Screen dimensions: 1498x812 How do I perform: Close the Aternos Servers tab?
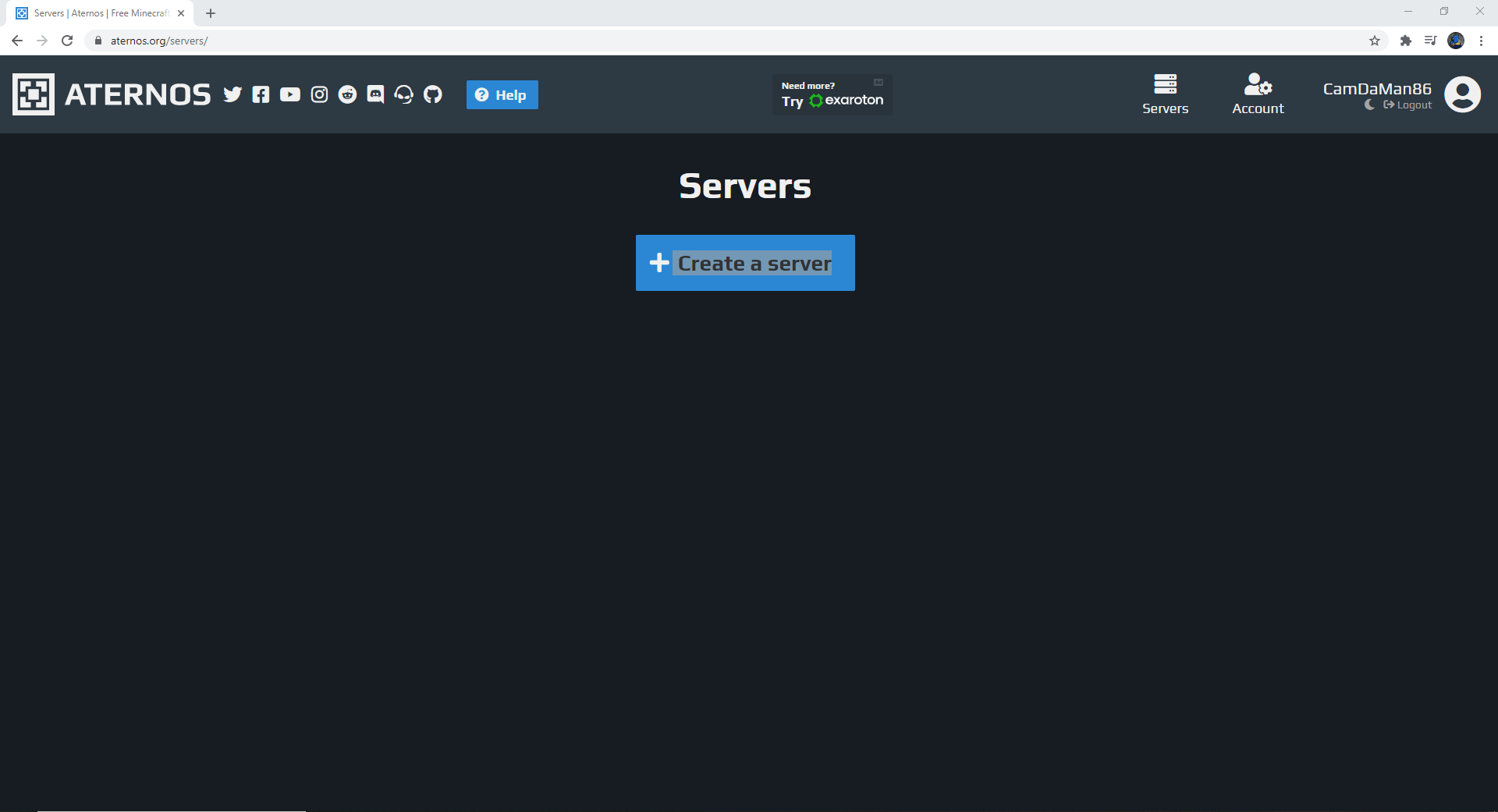(x=181, y=13)
